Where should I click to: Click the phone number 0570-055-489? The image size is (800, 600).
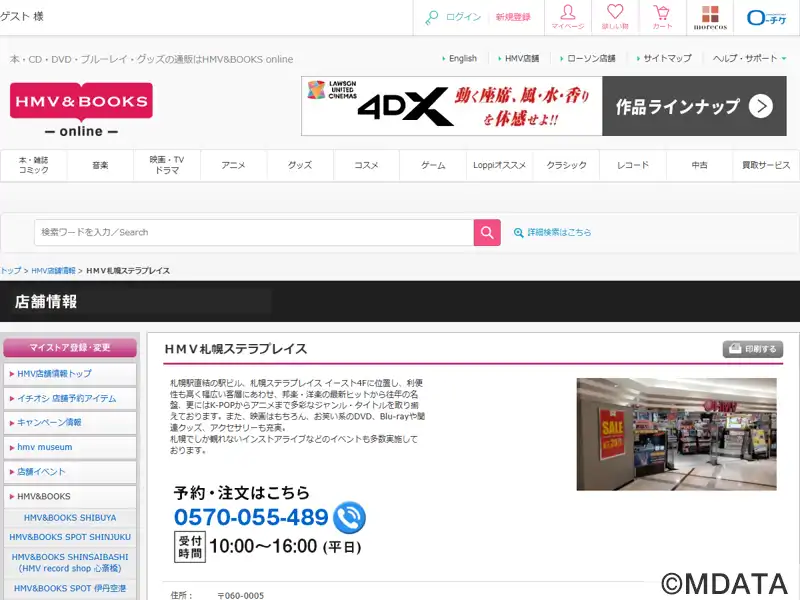(251, 517)
